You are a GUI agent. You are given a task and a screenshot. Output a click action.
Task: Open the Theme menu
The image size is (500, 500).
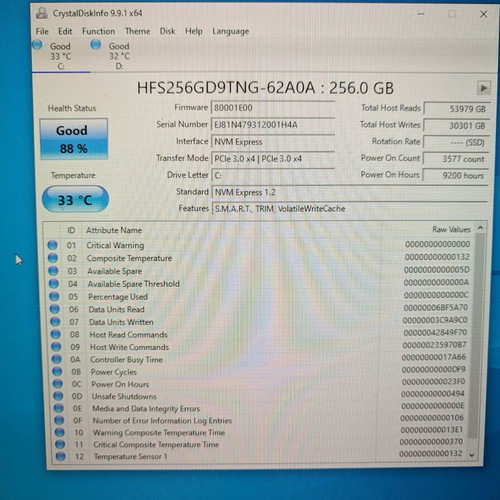(x=137, y=31)
